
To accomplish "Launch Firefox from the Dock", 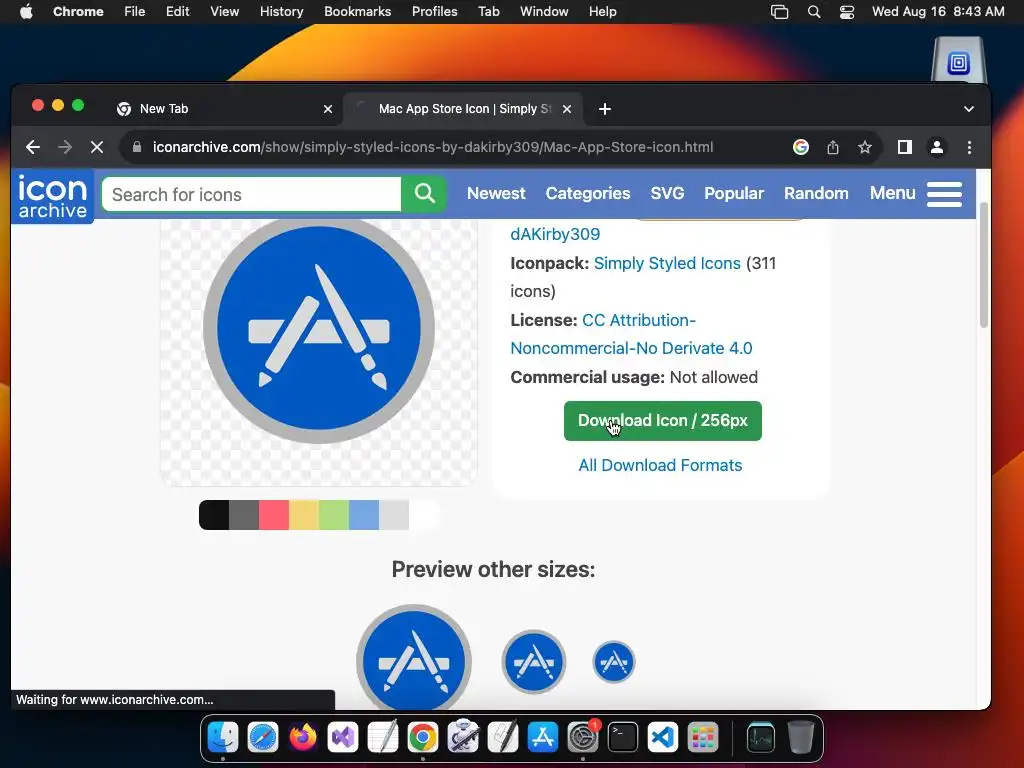I will pyautogui.click(x=302, y=737).
